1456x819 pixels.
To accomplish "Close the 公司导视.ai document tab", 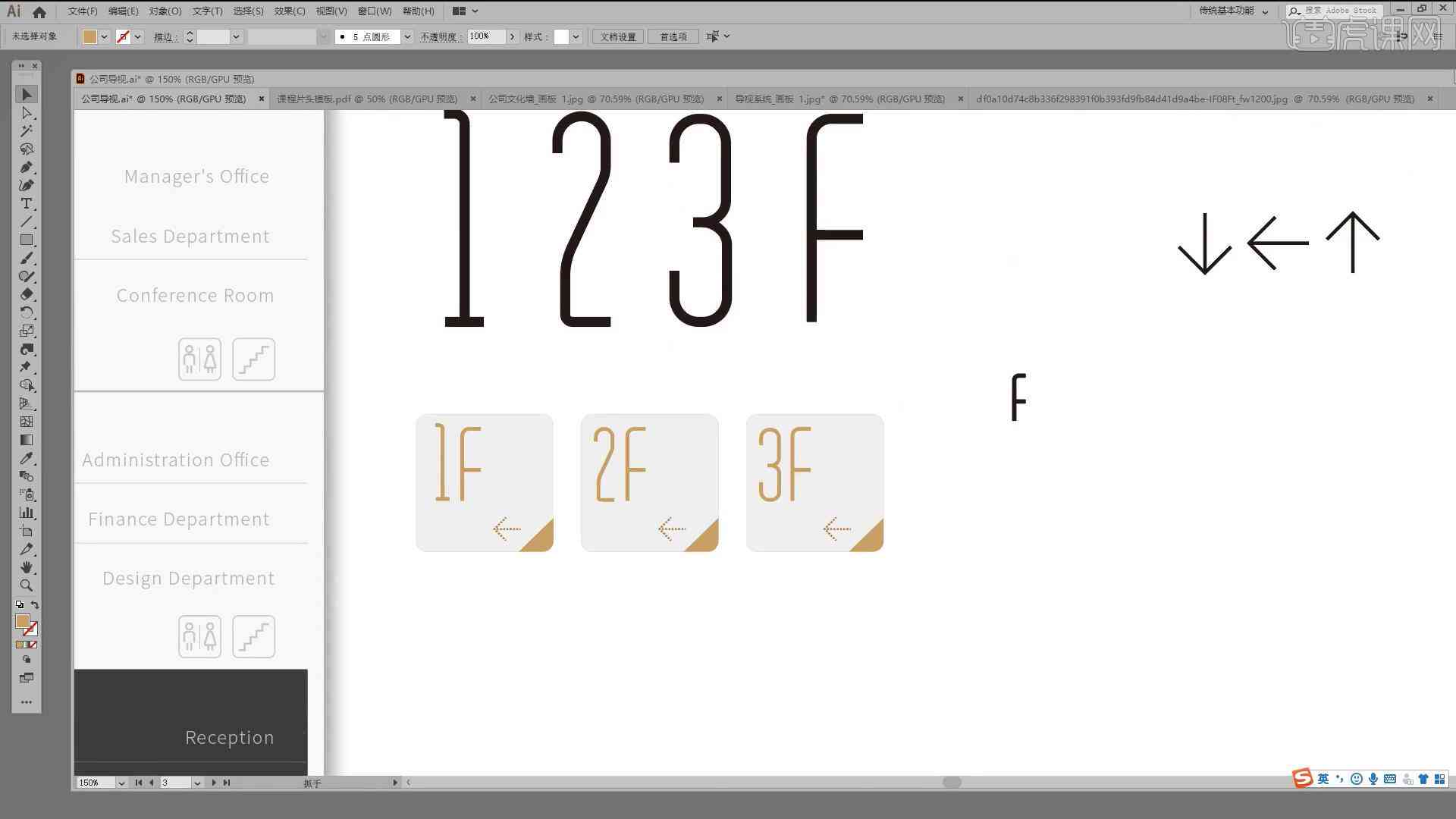I will coord(262,99).
